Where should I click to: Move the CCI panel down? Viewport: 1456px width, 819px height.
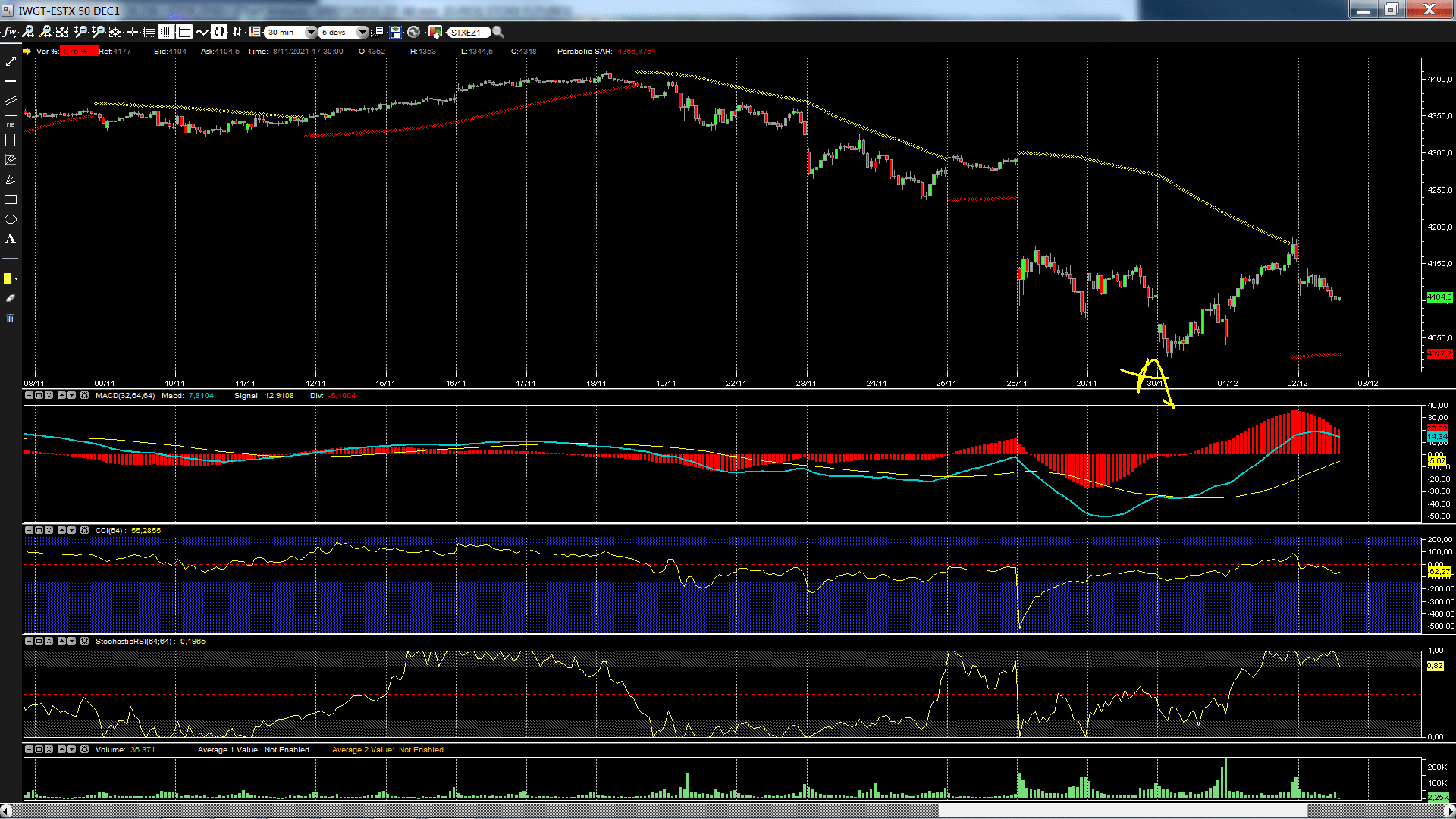pyautogui.click(x=71, y=530)
